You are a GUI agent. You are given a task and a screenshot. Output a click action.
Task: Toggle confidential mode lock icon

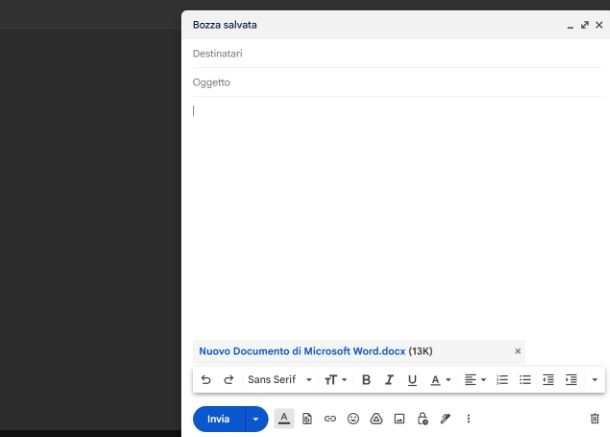click(x=423, y=419)
